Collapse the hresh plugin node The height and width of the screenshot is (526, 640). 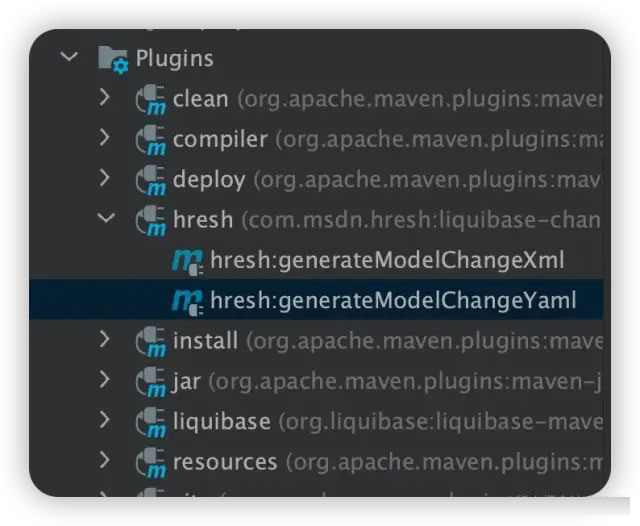(105, 218)
